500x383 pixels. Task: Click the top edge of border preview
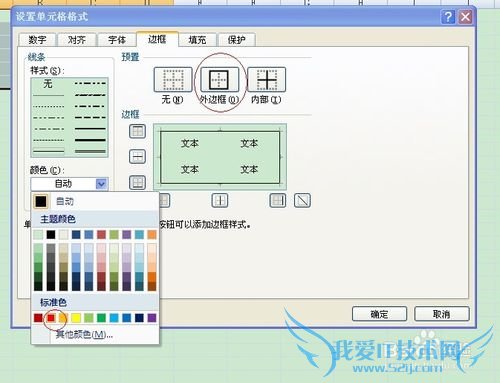pos(220,131)
